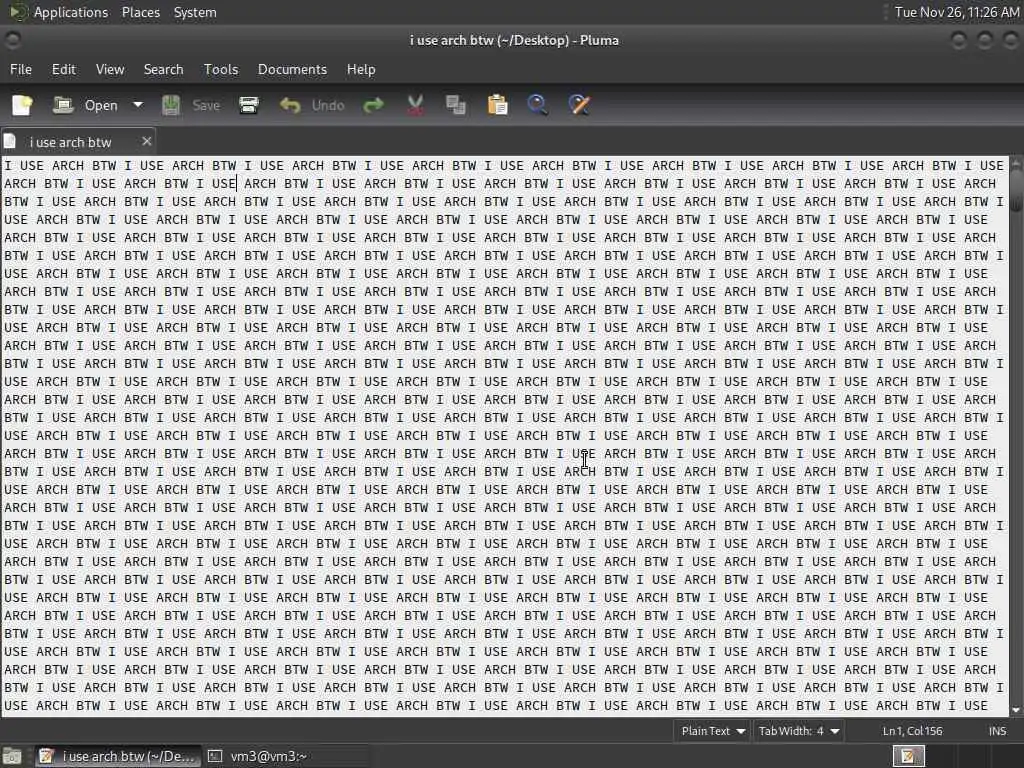Click the show desktop icon in bottom panel
Viewport: 1024px width, 768px height.
(x=12, y=756)
